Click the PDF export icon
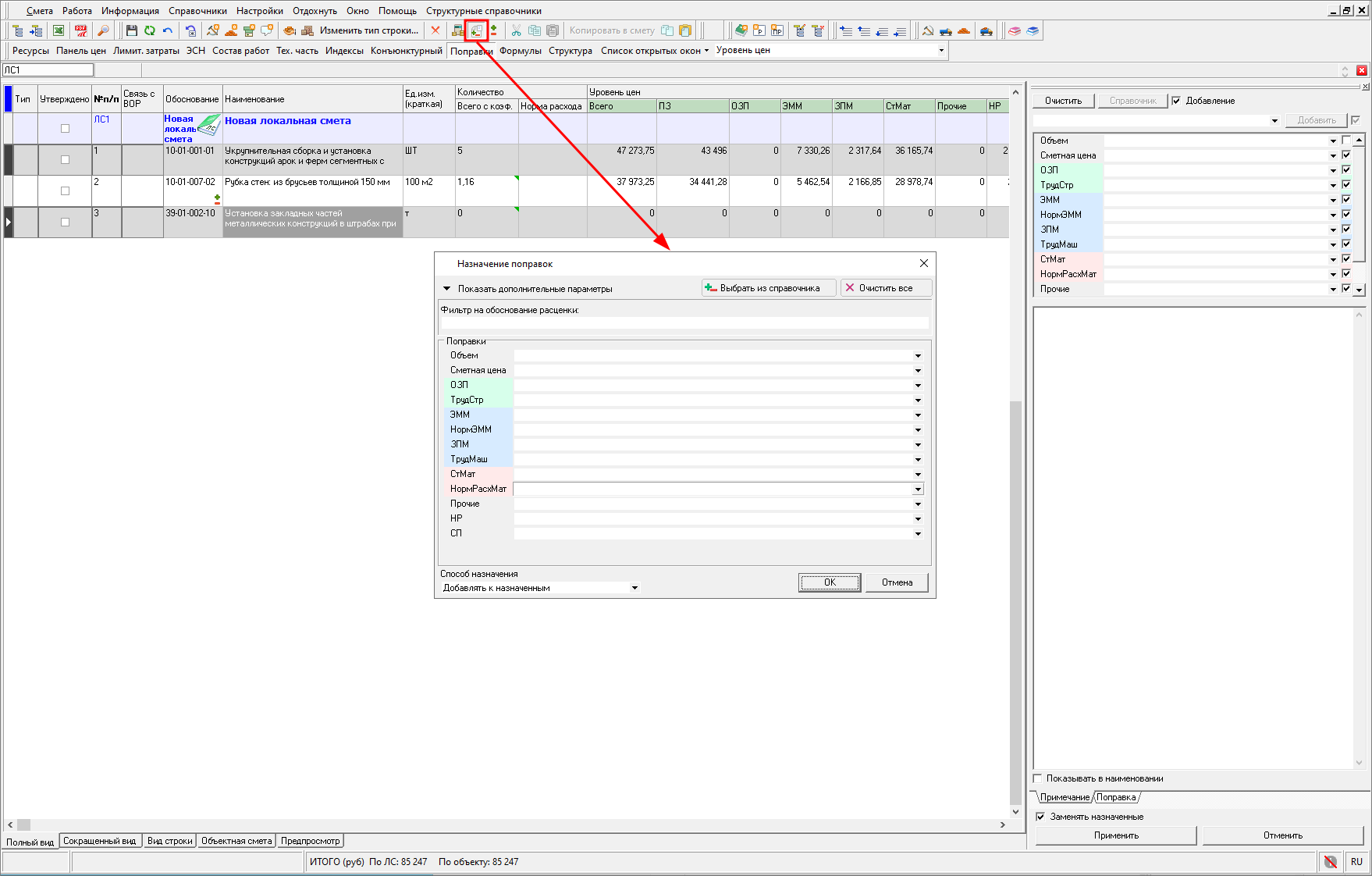 tap(81, 31)
